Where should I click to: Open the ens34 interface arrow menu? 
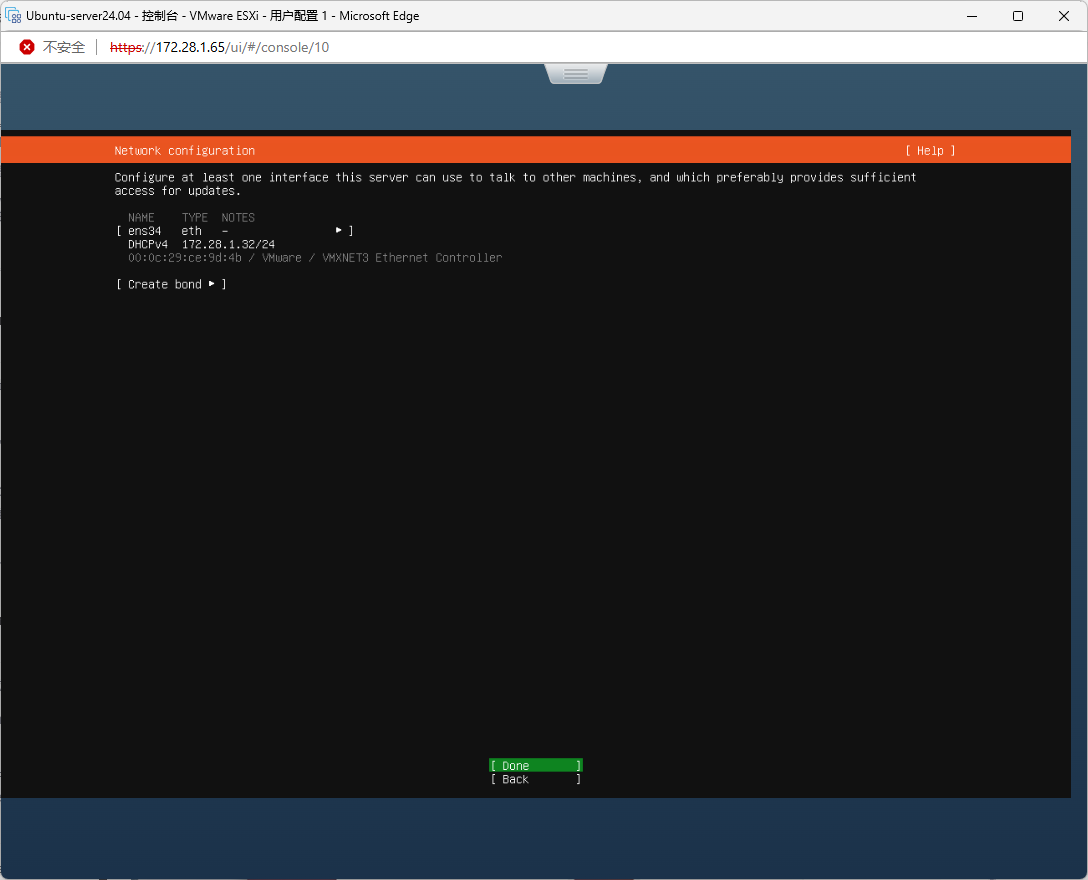(x=339, y=231)
